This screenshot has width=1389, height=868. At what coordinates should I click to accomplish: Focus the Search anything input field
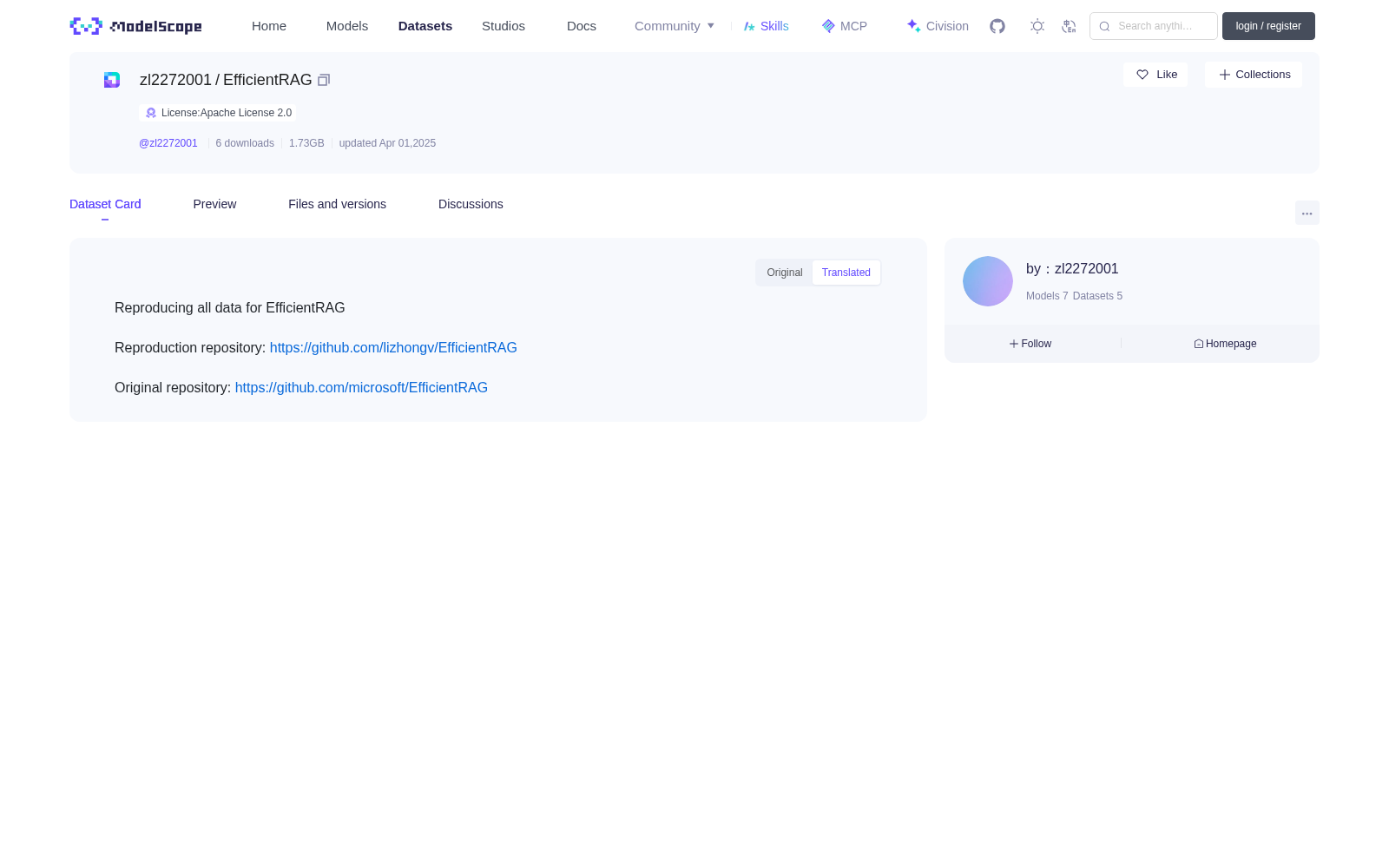point(1154,26)
